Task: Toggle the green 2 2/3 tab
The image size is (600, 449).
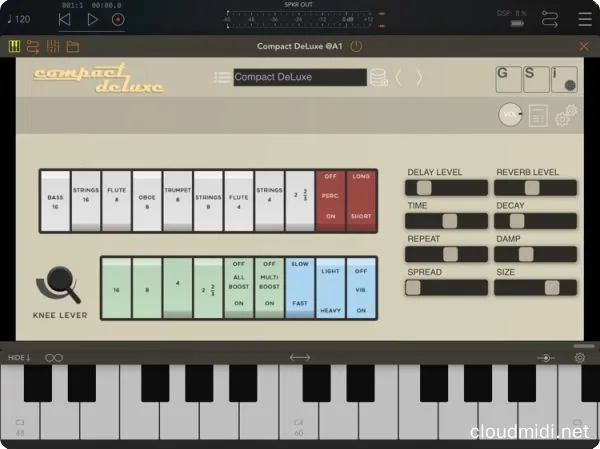Action: pyautogui.click(x=208, y=288)
